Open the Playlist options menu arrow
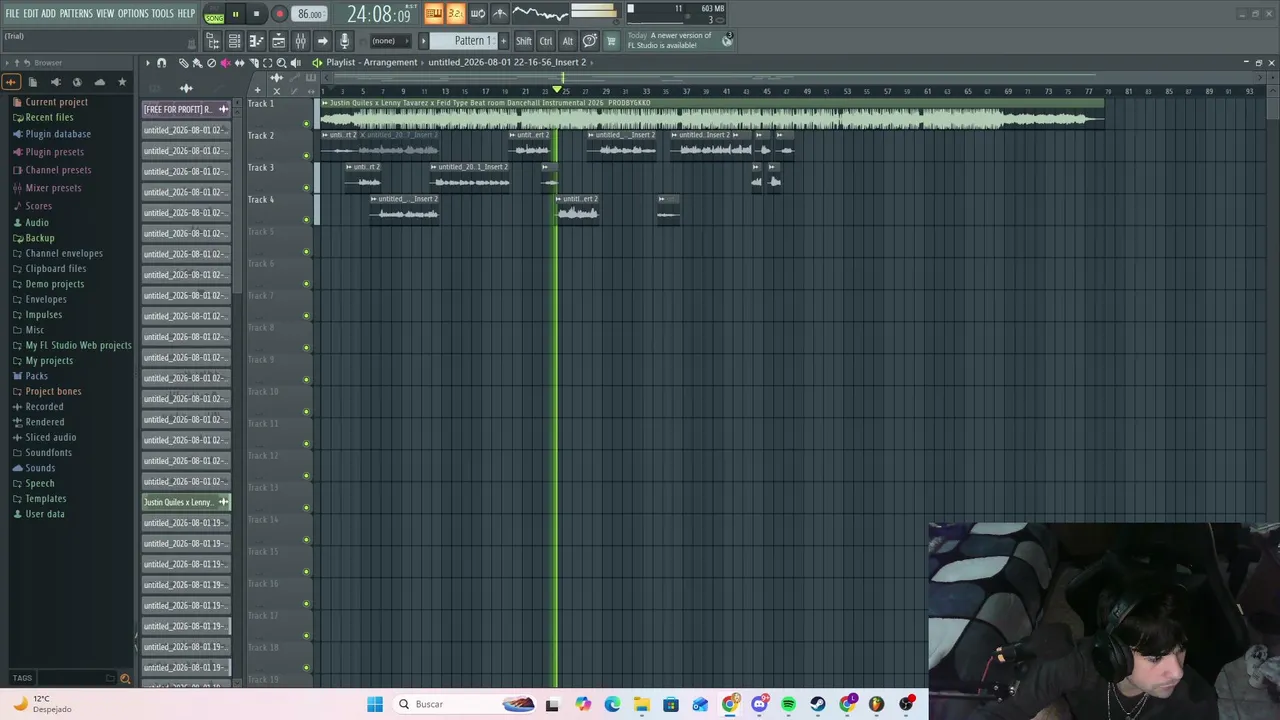 (x=147, y=63)
